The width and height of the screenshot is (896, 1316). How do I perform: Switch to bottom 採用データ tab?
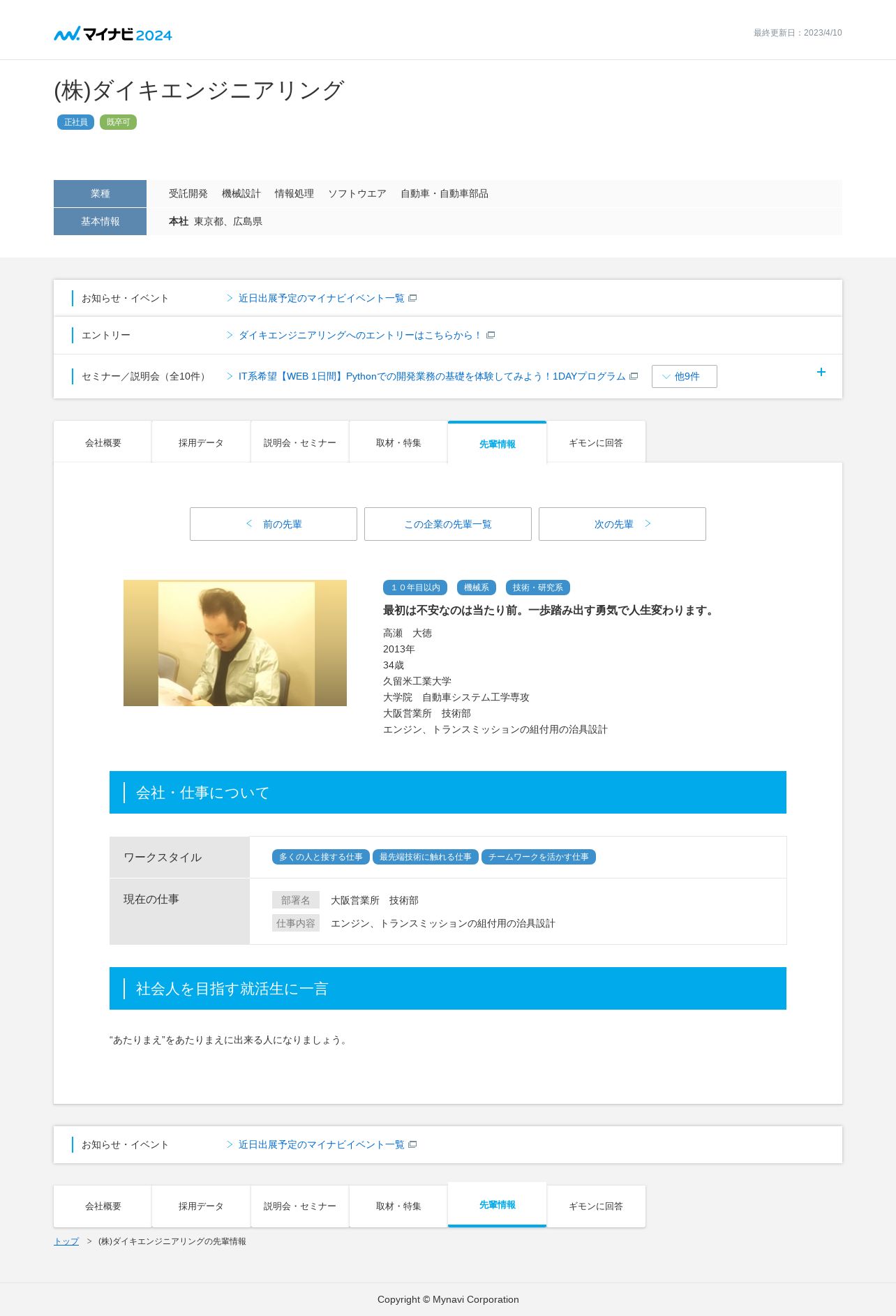point(201,1206)
